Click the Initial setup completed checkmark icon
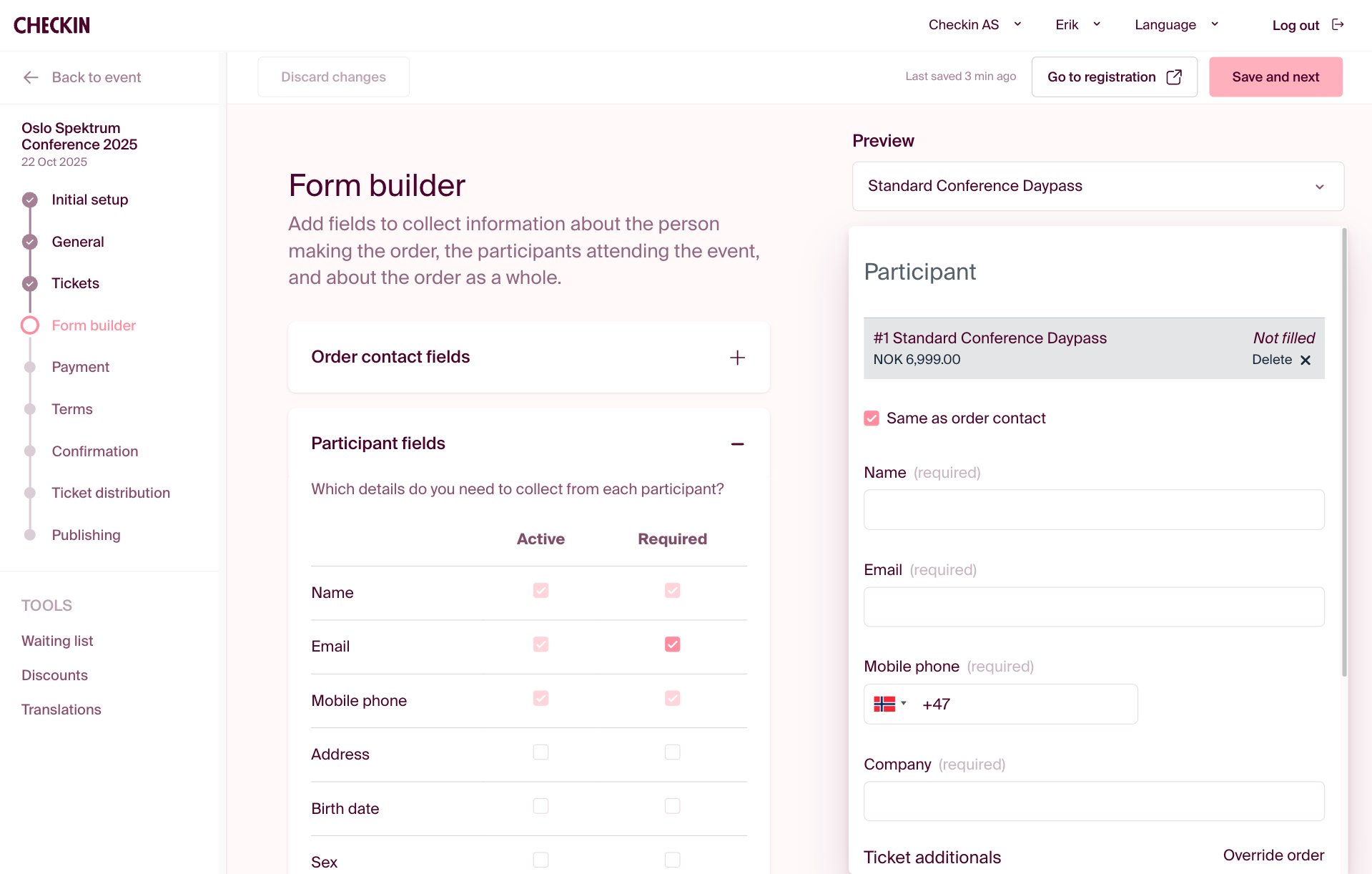This screenshot has height=874, width=1372. point(30,200)
